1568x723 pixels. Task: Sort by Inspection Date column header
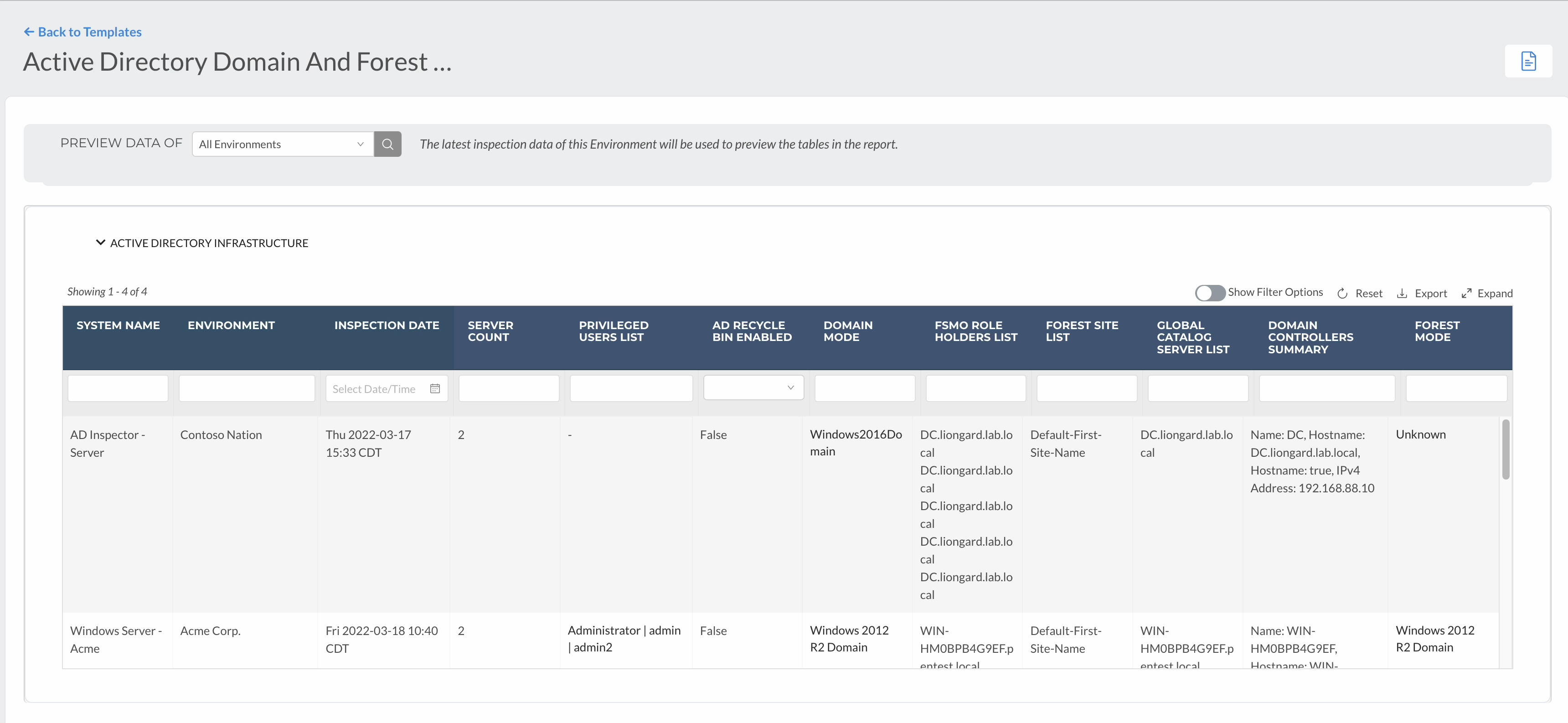click(x=387, y=325)
